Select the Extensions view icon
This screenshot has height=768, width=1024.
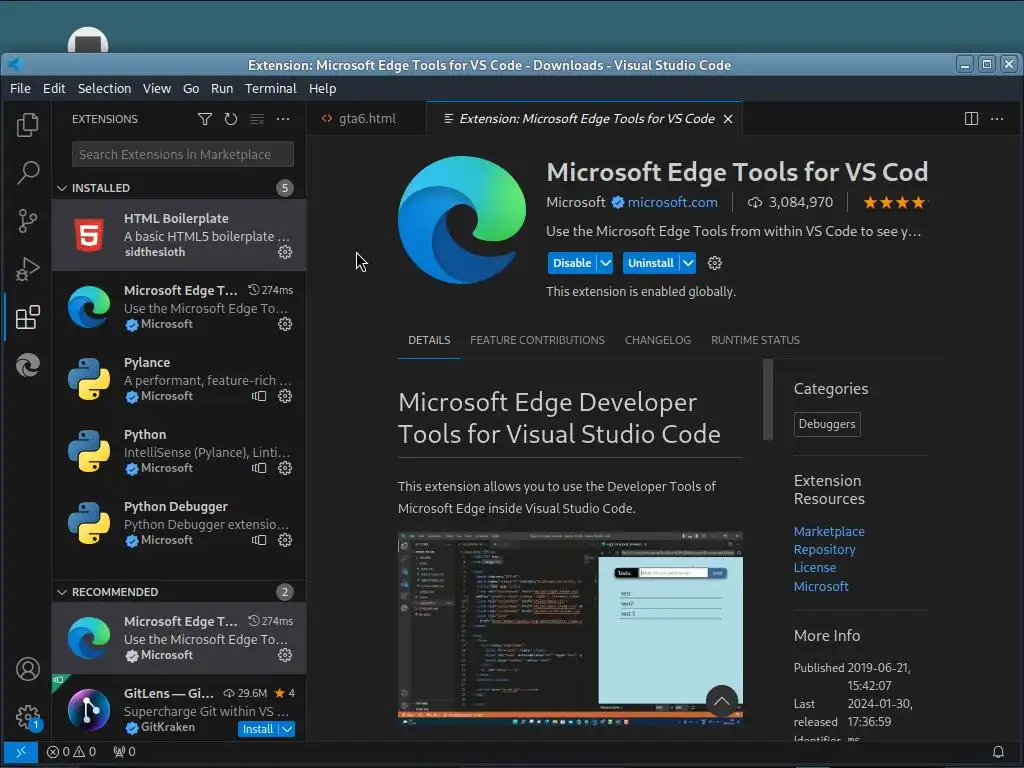(27, 317)
